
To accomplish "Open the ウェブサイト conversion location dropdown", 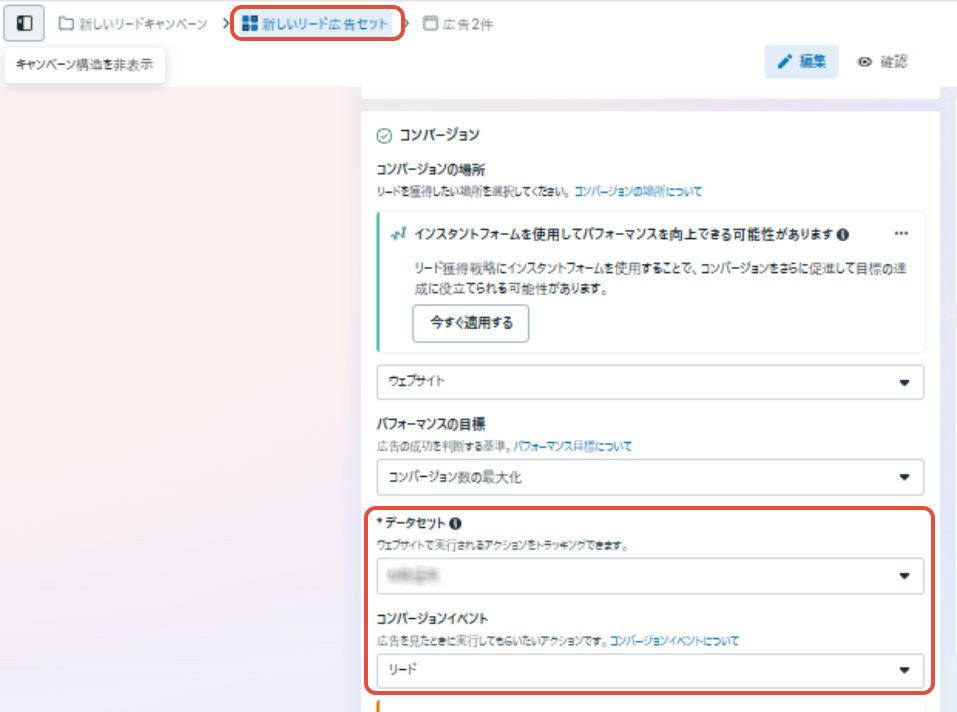I will tap(650, 382).
